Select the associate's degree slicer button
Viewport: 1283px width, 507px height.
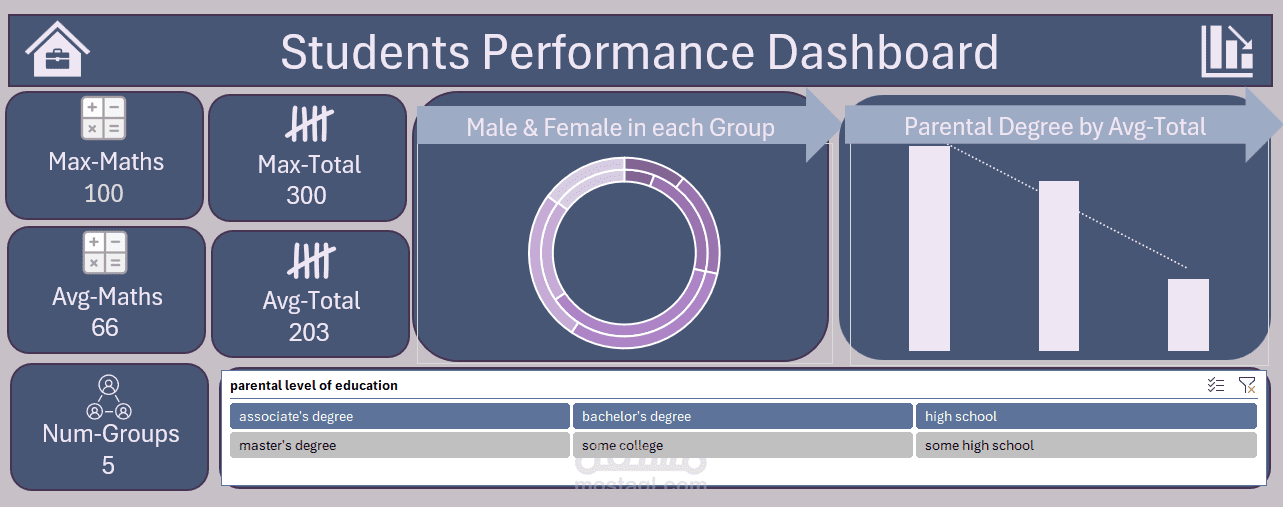[400, 416]
